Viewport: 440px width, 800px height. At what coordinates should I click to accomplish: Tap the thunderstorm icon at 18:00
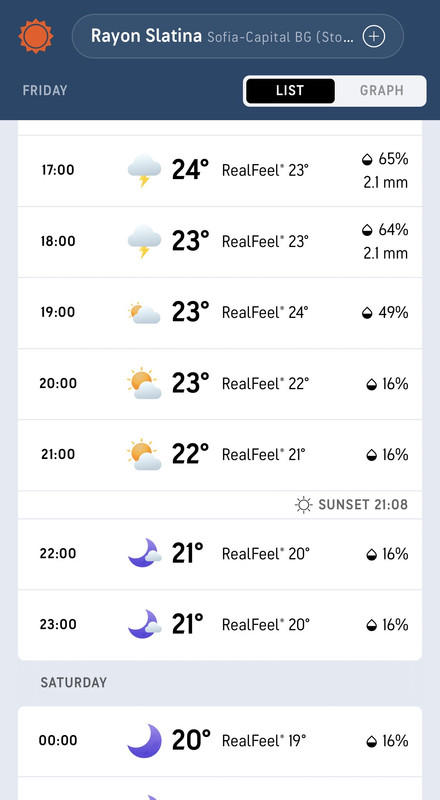point(144,241)
